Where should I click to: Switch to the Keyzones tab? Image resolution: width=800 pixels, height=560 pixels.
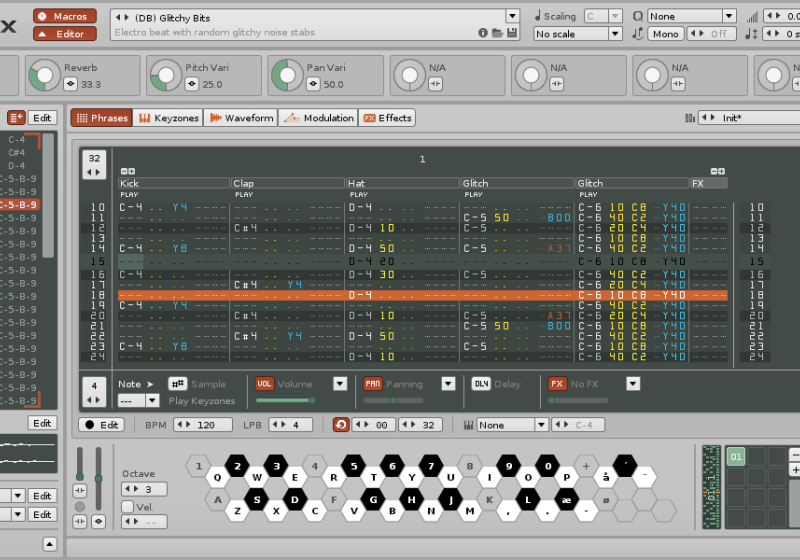pos(168,118)
